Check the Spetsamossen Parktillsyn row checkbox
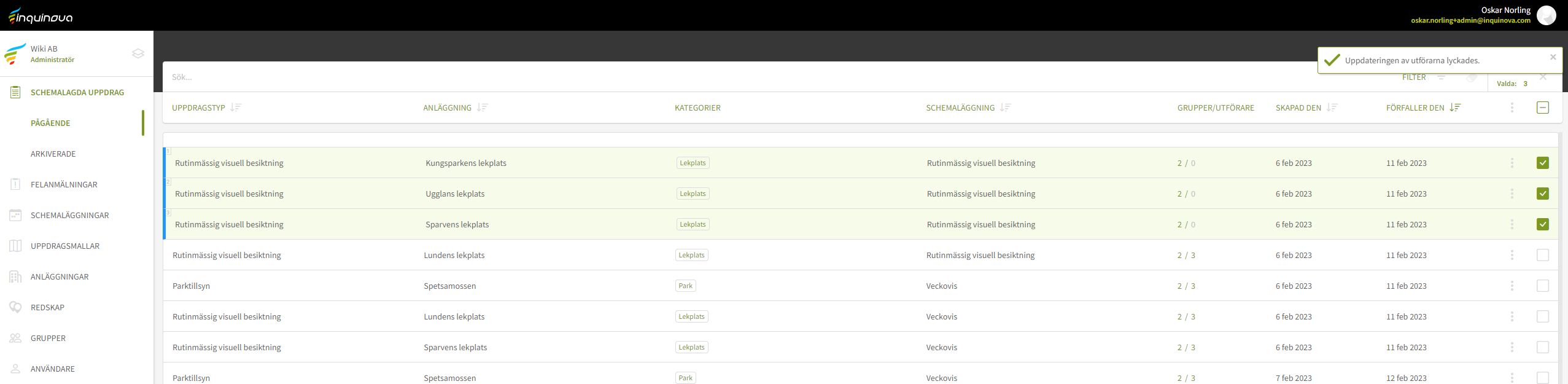This screenshot has height=384, width=1568. [x=1542, y=286]
